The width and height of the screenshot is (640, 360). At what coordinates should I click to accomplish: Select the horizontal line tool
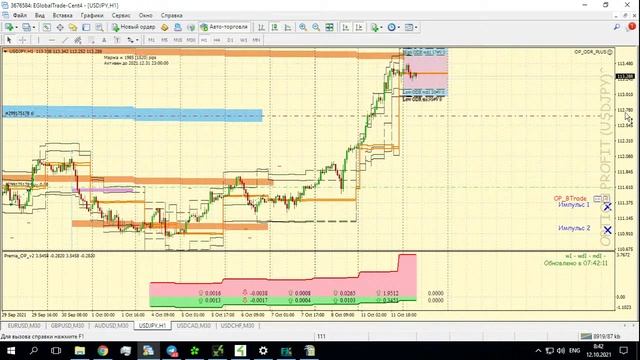(51, 40)
